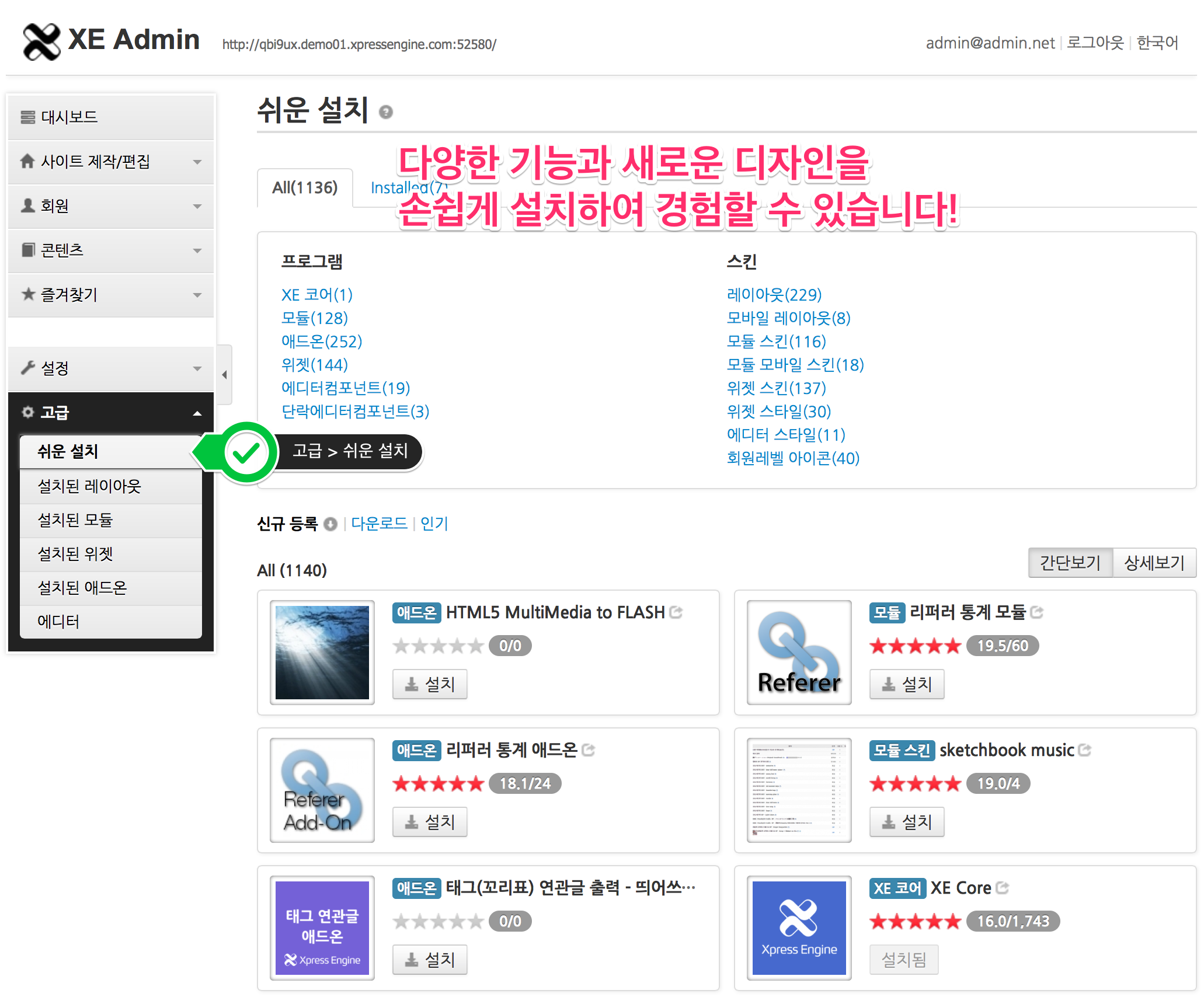Select the 대시보드 sidebar icon
Image resolution: width=1204 pixels, height=997 pixels.
27,116
